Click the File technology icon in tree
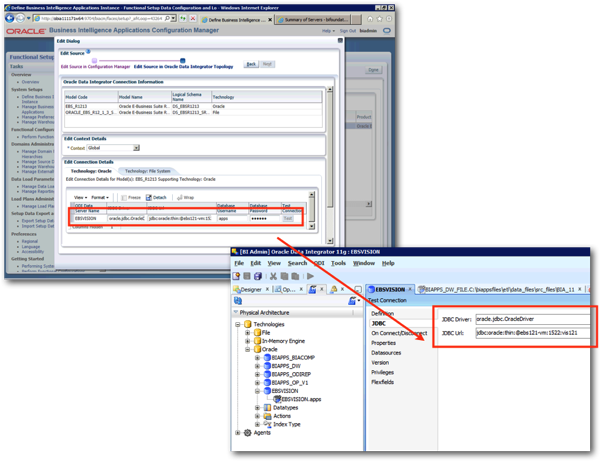Image resolution: width=600 pixels, height=461 pixels. (x=258, y=332)
